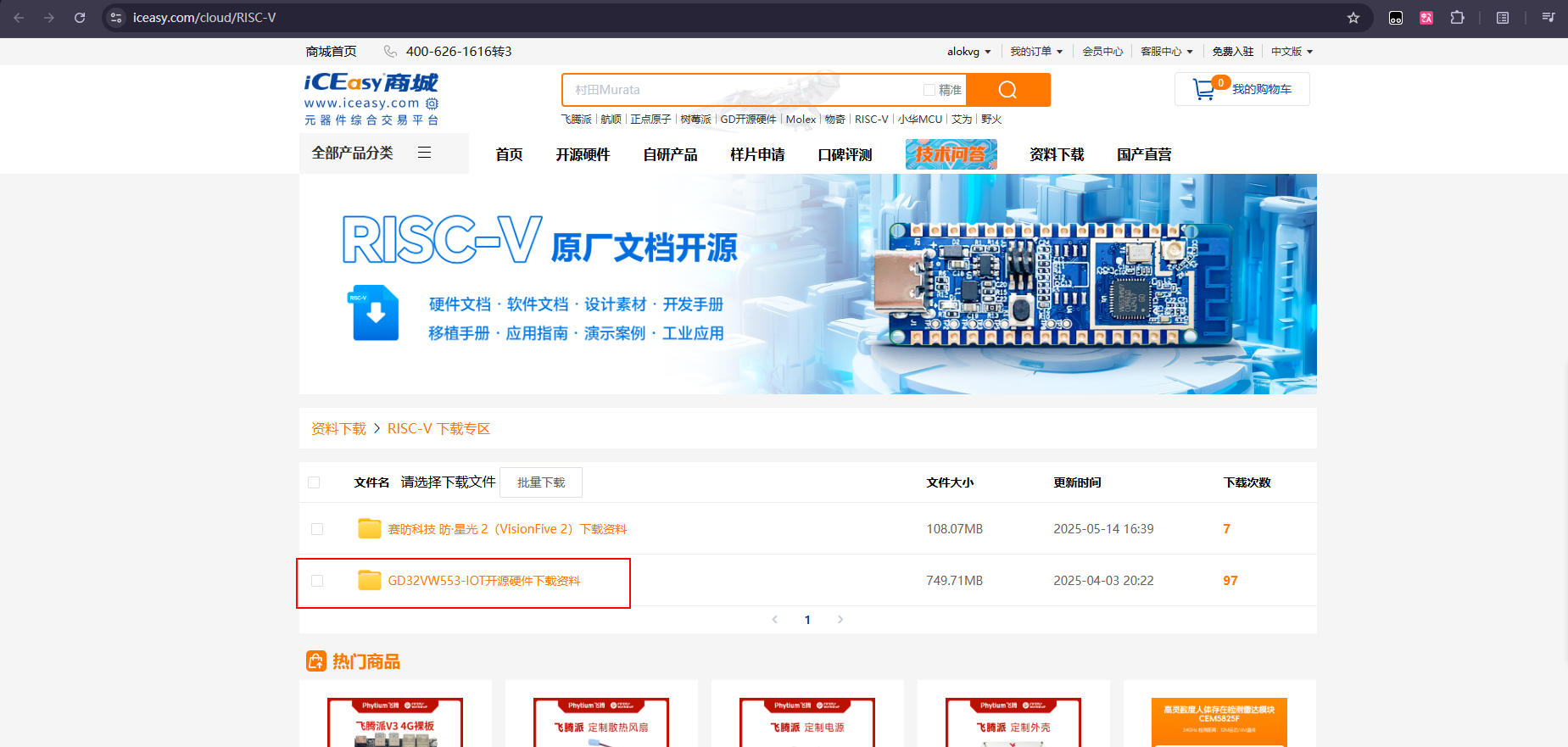Open the 技术问答 nav item

click(x=951, y=154)
